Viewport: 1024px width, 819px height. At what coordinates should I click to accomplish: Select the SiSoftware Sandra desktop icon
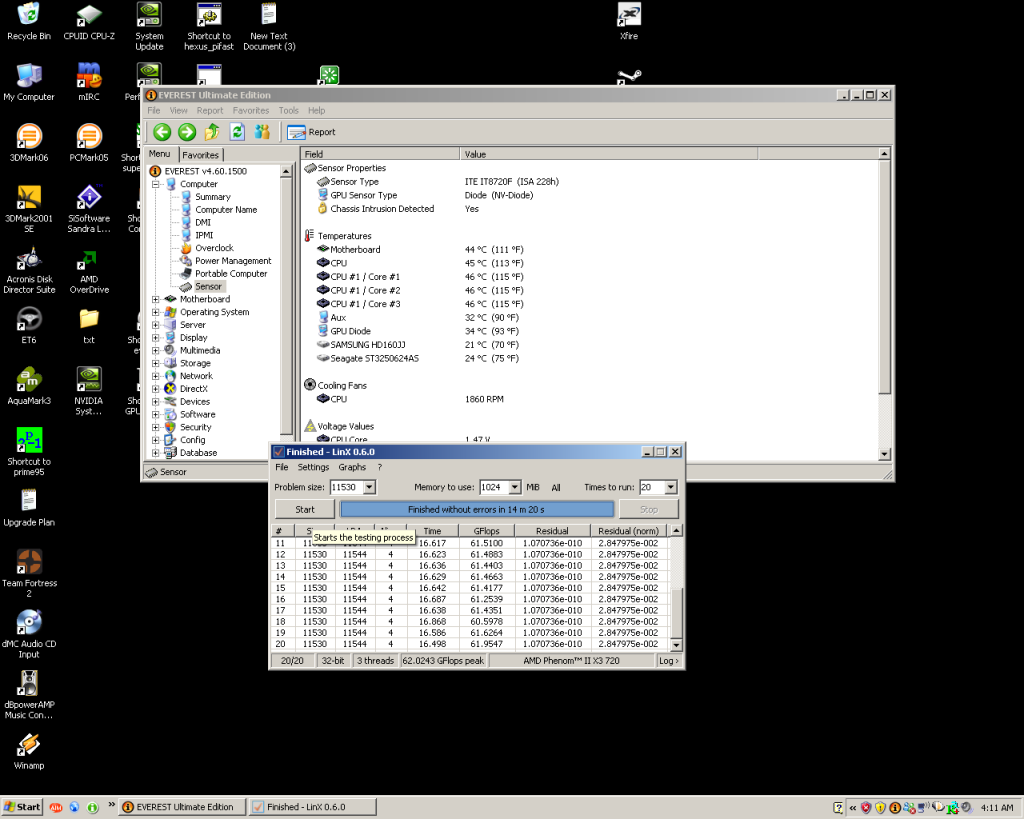click(x=89, y=209)
